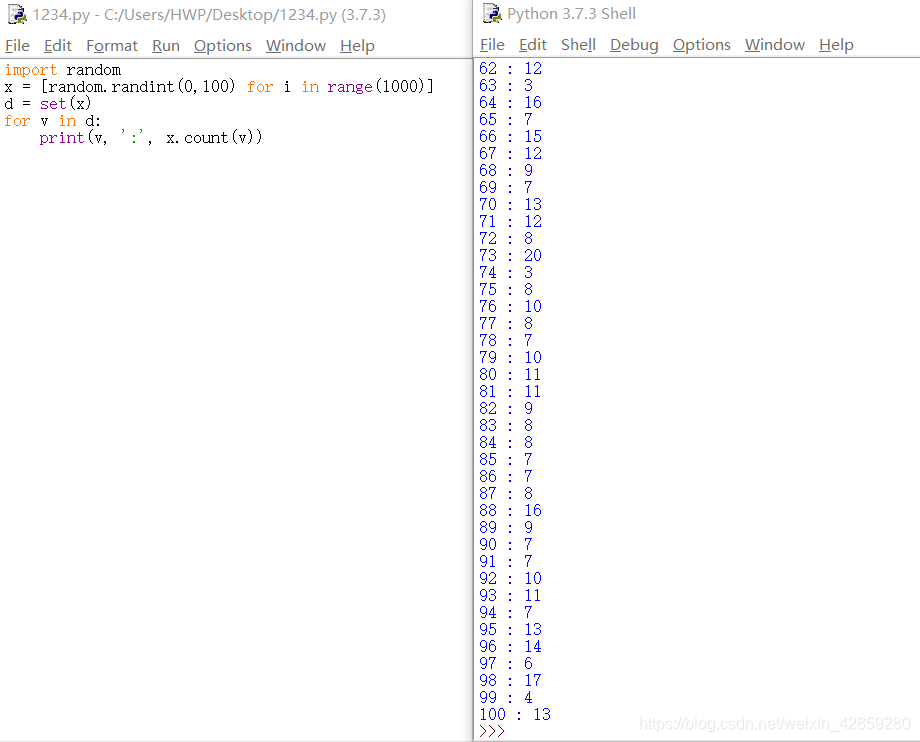Open the File menu in the Shell window
The height and width of the screenshot is (742, 920).
493,45
